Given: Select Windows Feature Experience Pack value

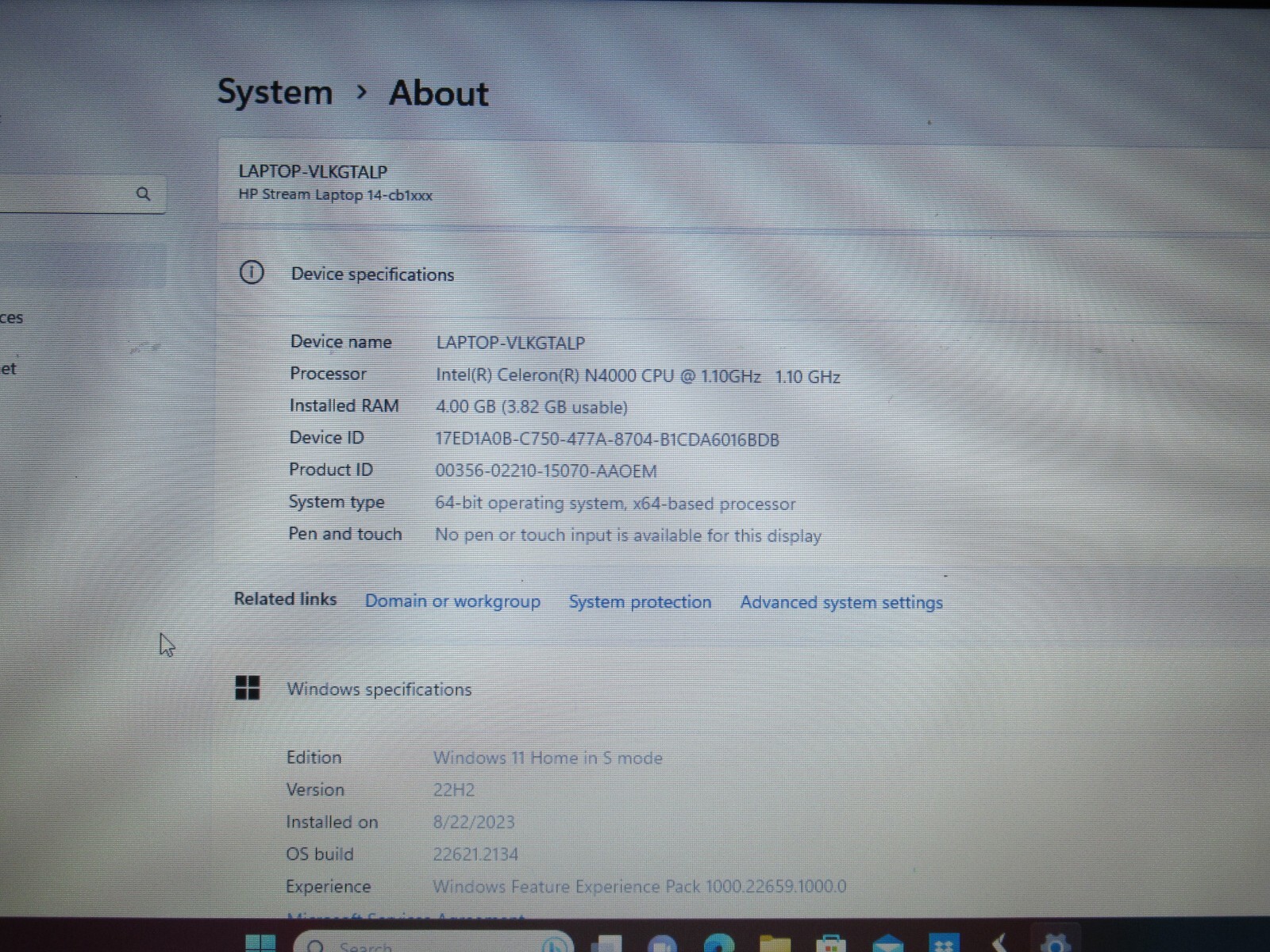Looking at the screenshot, I should pos(640,887).
